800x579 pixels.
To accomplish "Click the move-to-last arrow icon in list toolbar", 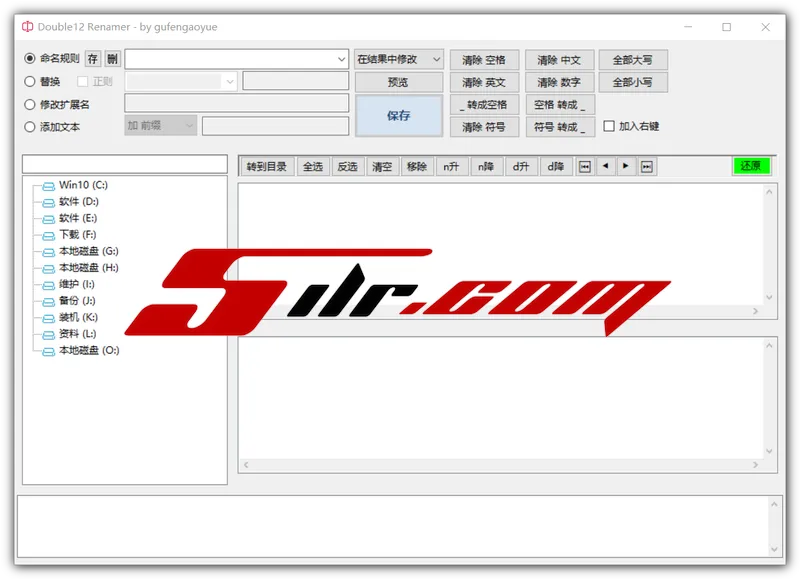I will (x=647, y=167).
